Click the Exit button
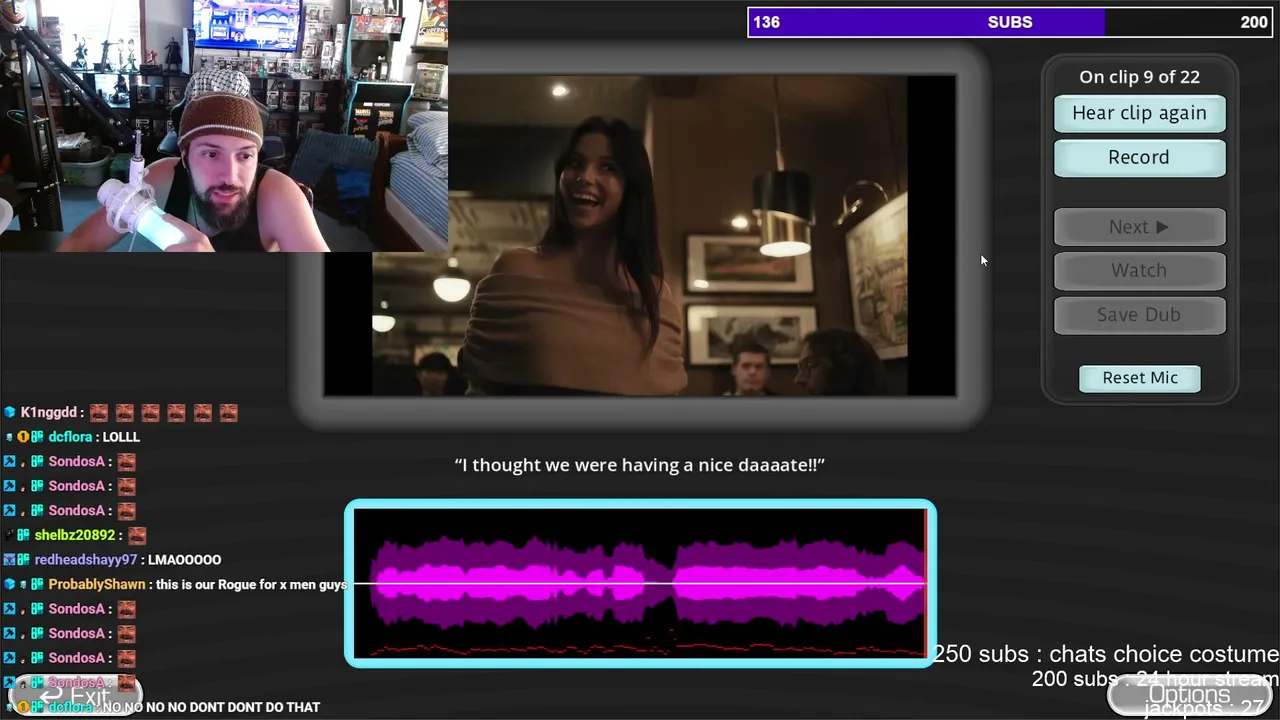 (75, 696)
